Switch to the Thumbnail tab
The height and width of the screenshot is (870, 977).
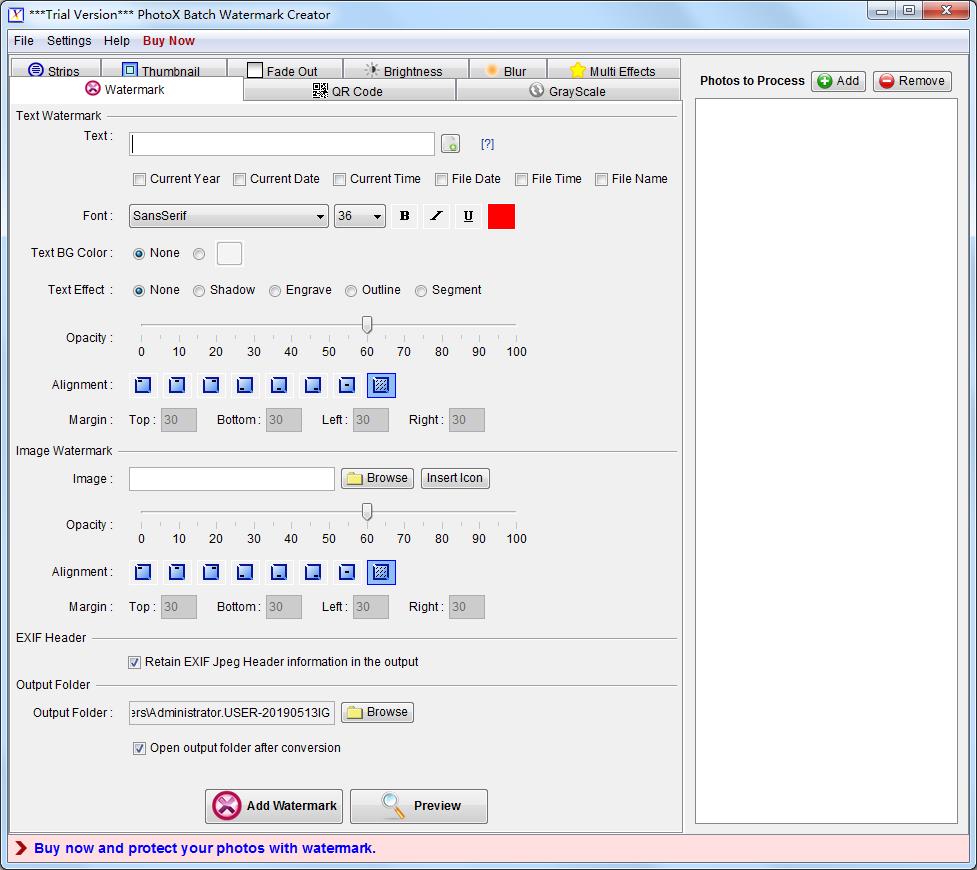click(163, 70)
